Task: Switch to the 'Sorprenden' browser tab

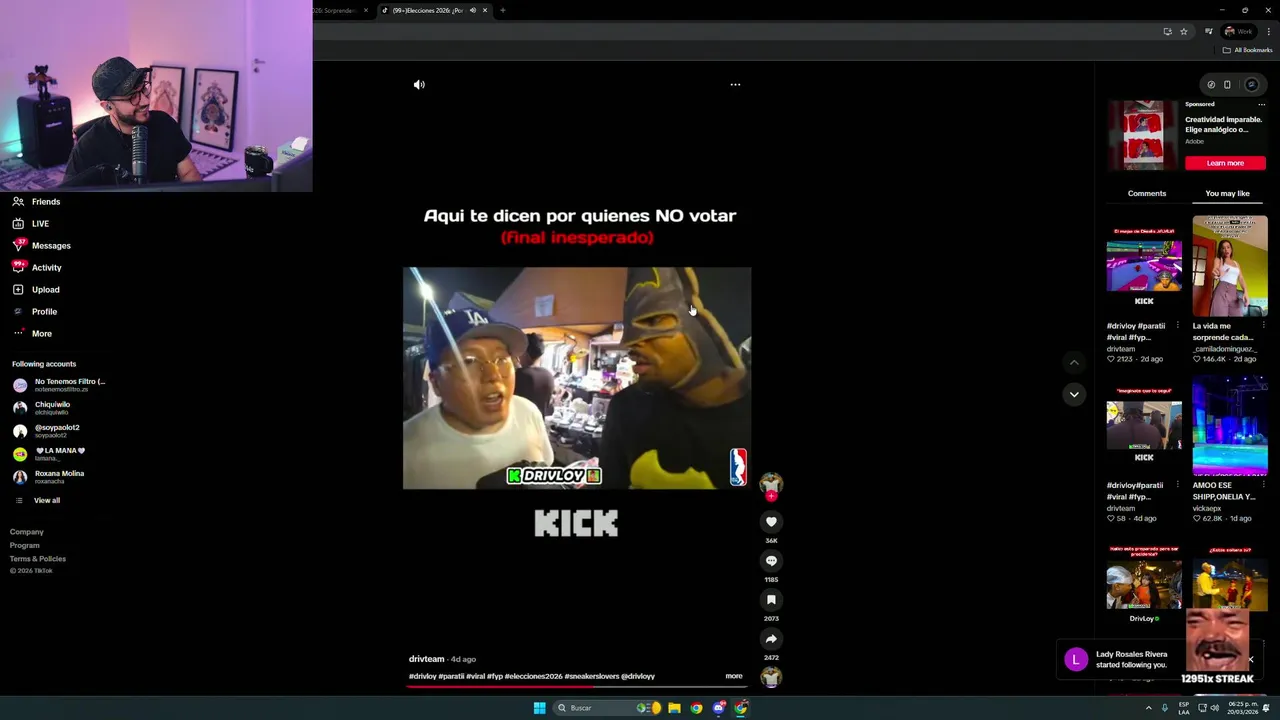Action: tap(340, 10)
